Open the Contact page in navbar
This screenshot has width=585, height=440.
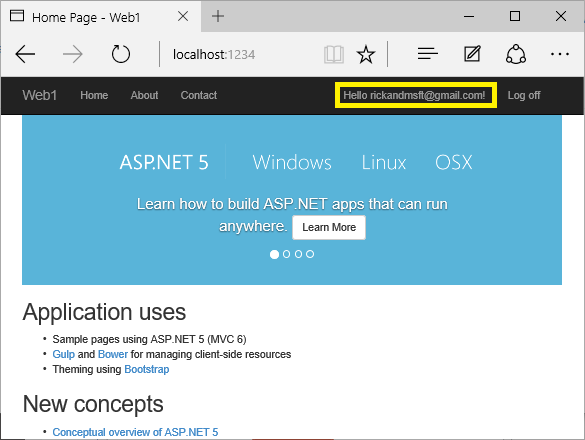(199, 96)
